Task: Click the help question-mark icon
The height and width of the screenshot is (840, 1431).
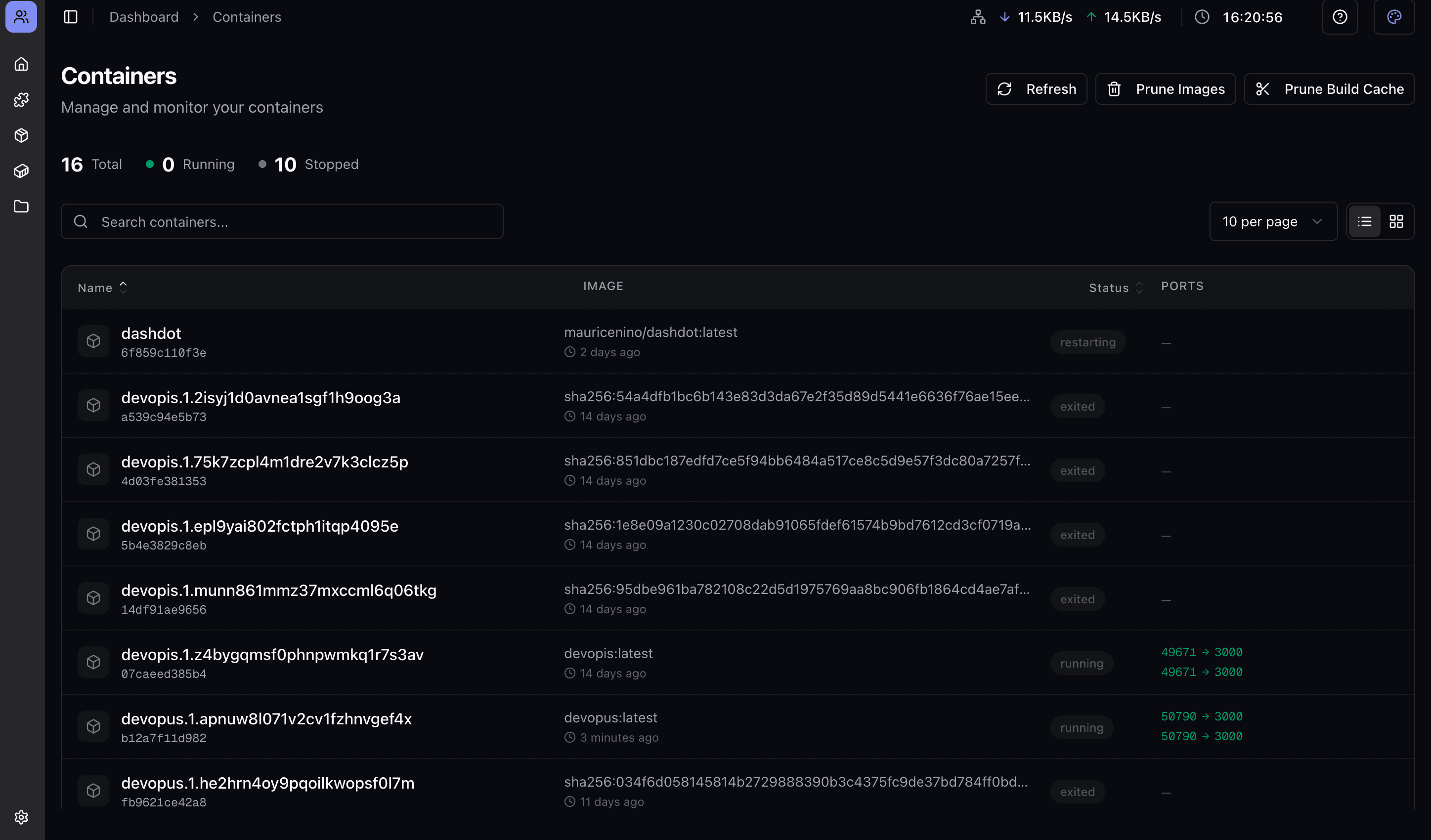Action: click(1340, 17)
